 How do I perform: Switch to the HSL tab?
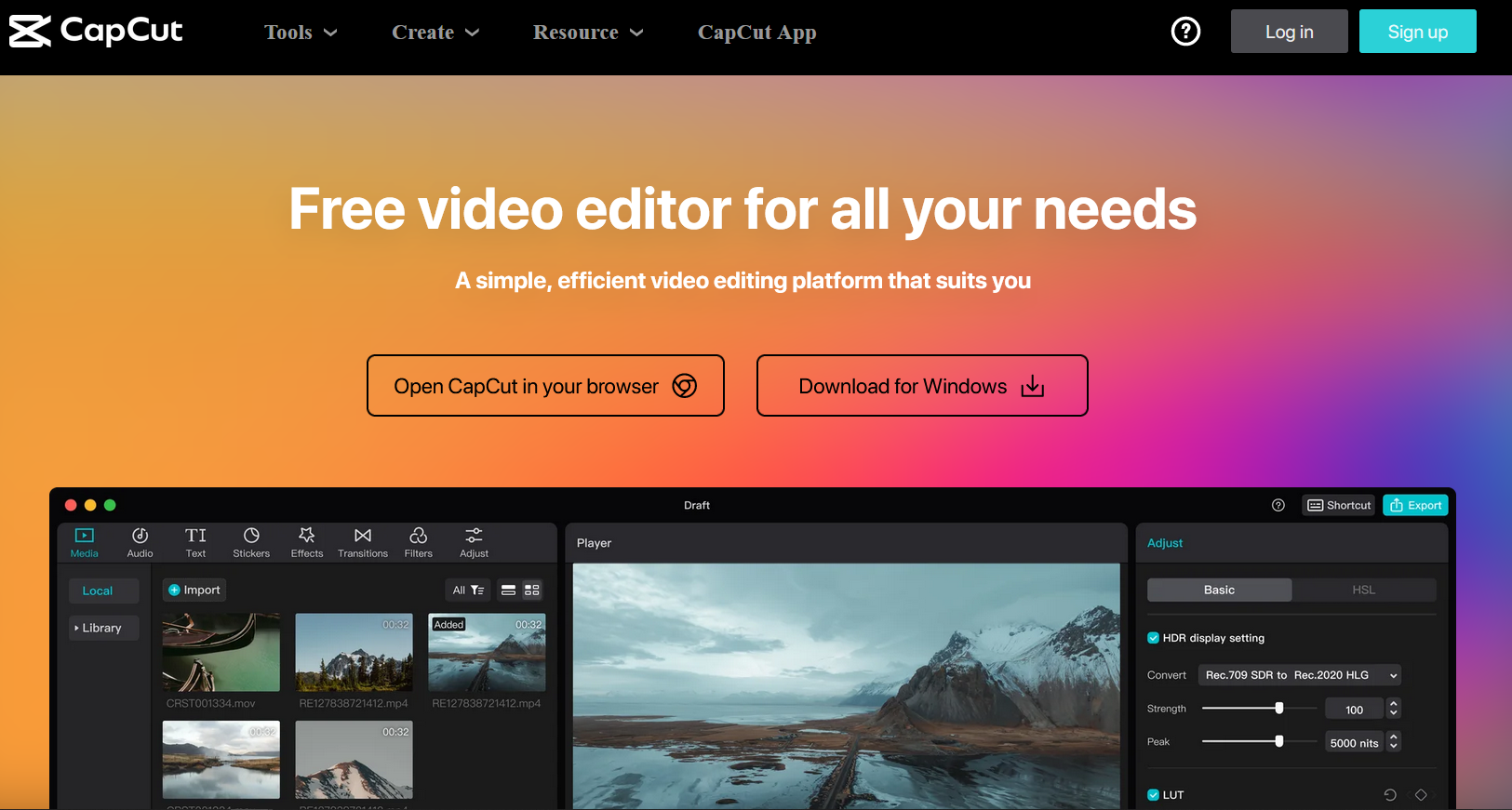[1364, 590]
